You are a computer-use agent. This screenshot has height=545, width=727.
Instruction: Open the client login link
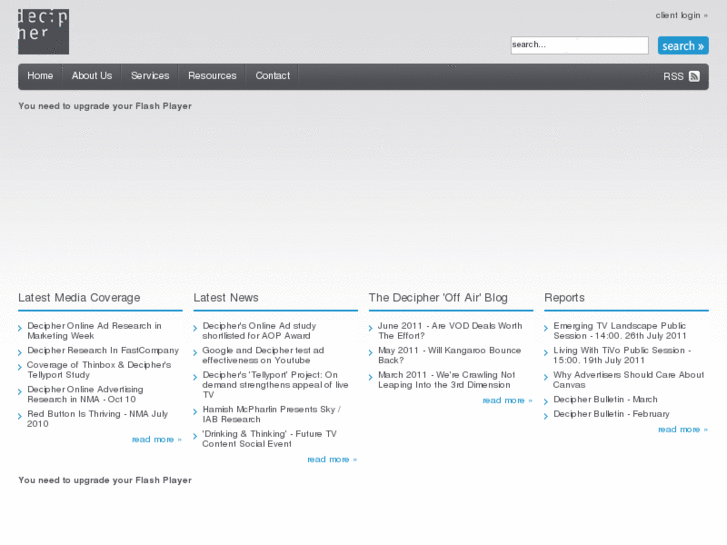click(x=681, y=15)
